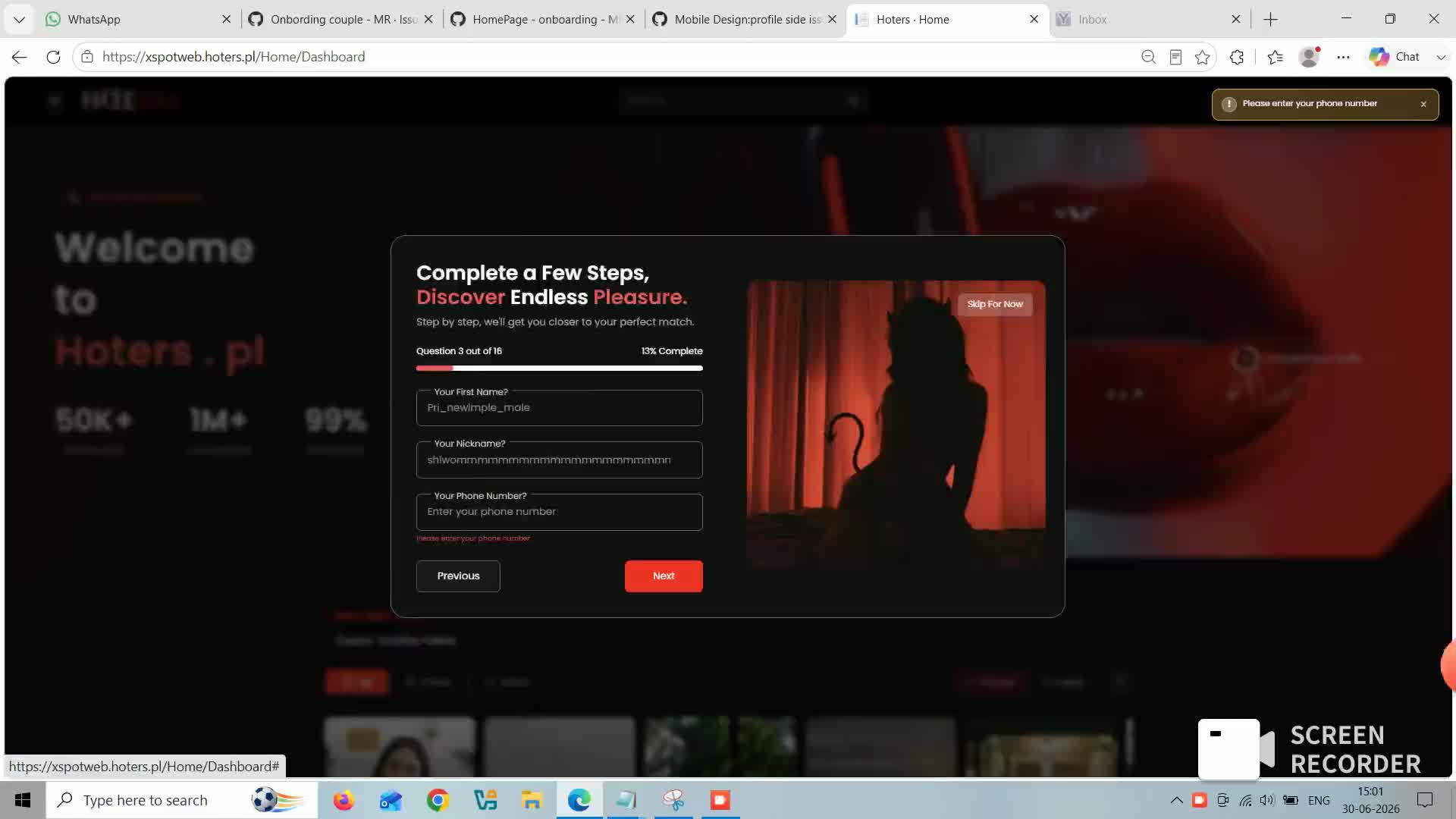This screenshot has height=819, width=1456.
Task: Open immersive reader view icon
Action: click(x=1175, y=57)
